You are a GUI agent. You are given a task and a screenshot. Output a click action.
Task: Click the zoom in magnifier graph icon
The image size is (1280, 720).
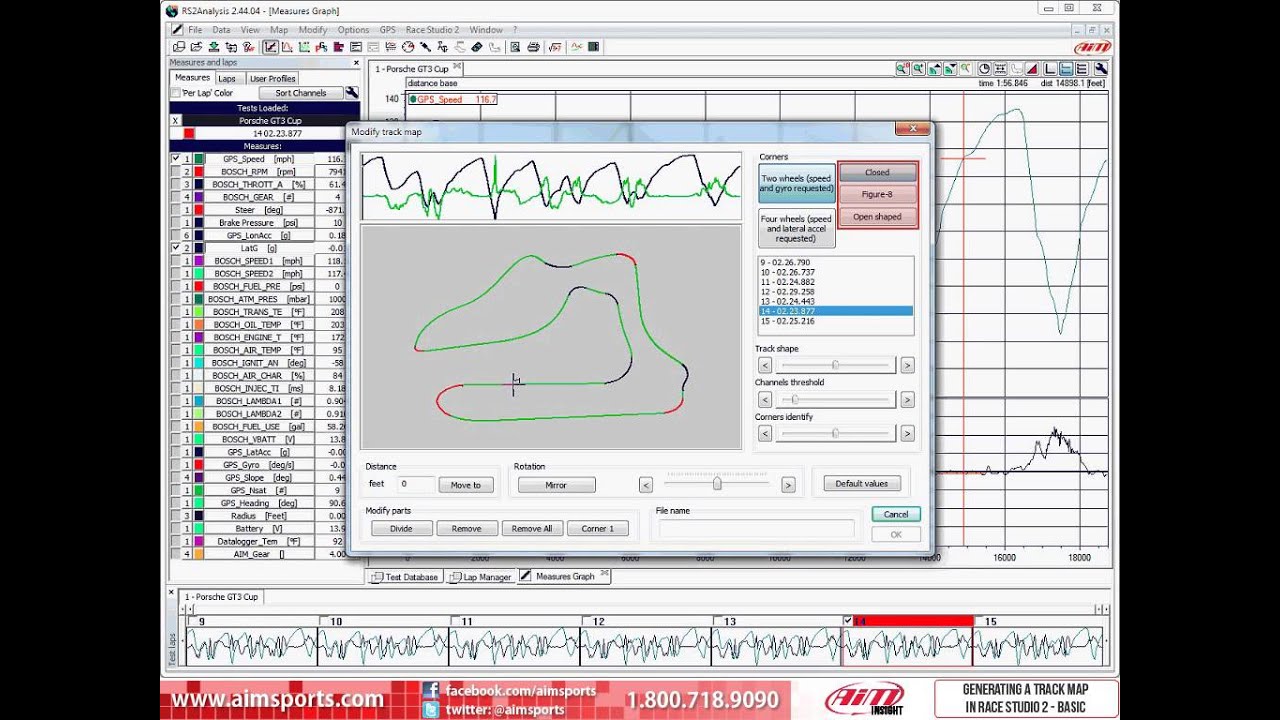pyautogui.click(x=919, y=69)
